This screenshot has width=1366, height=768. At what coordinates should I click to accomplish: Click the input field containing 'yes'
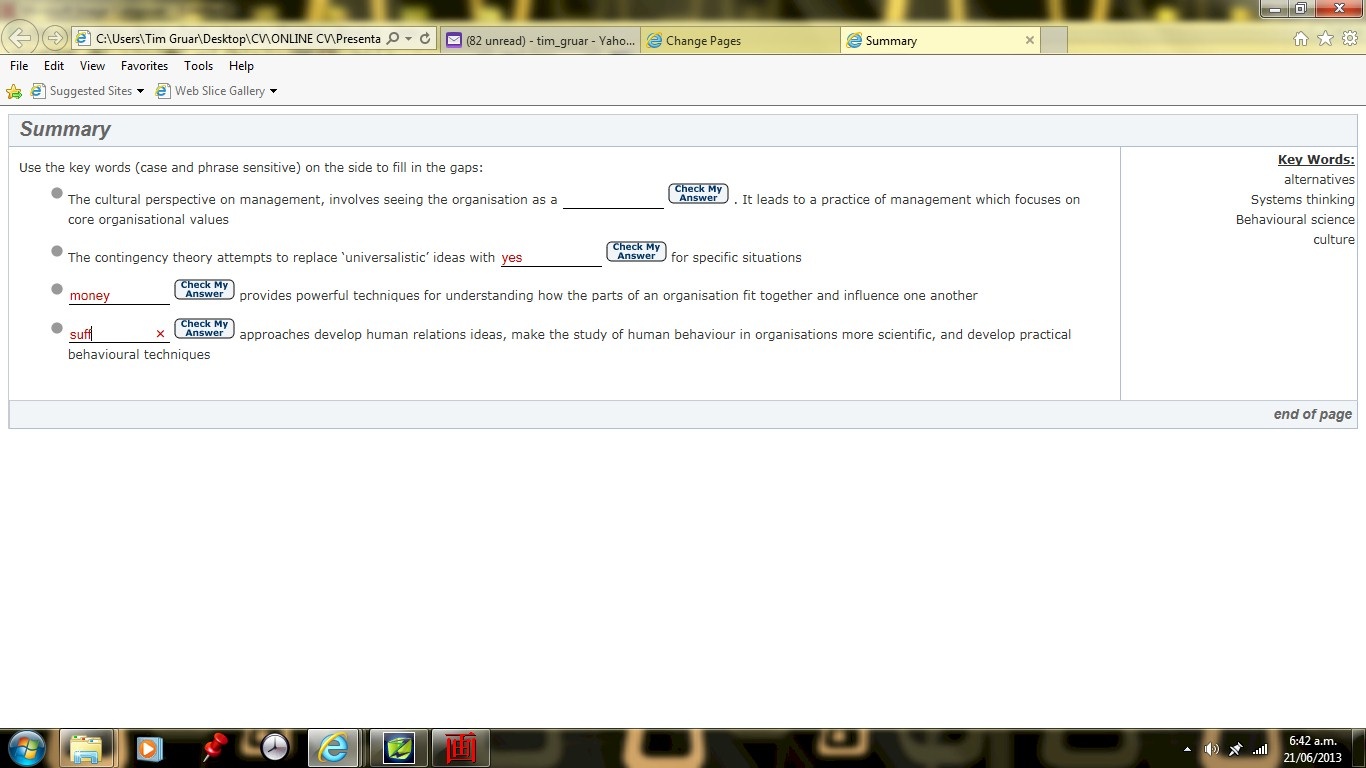point(550,257)
